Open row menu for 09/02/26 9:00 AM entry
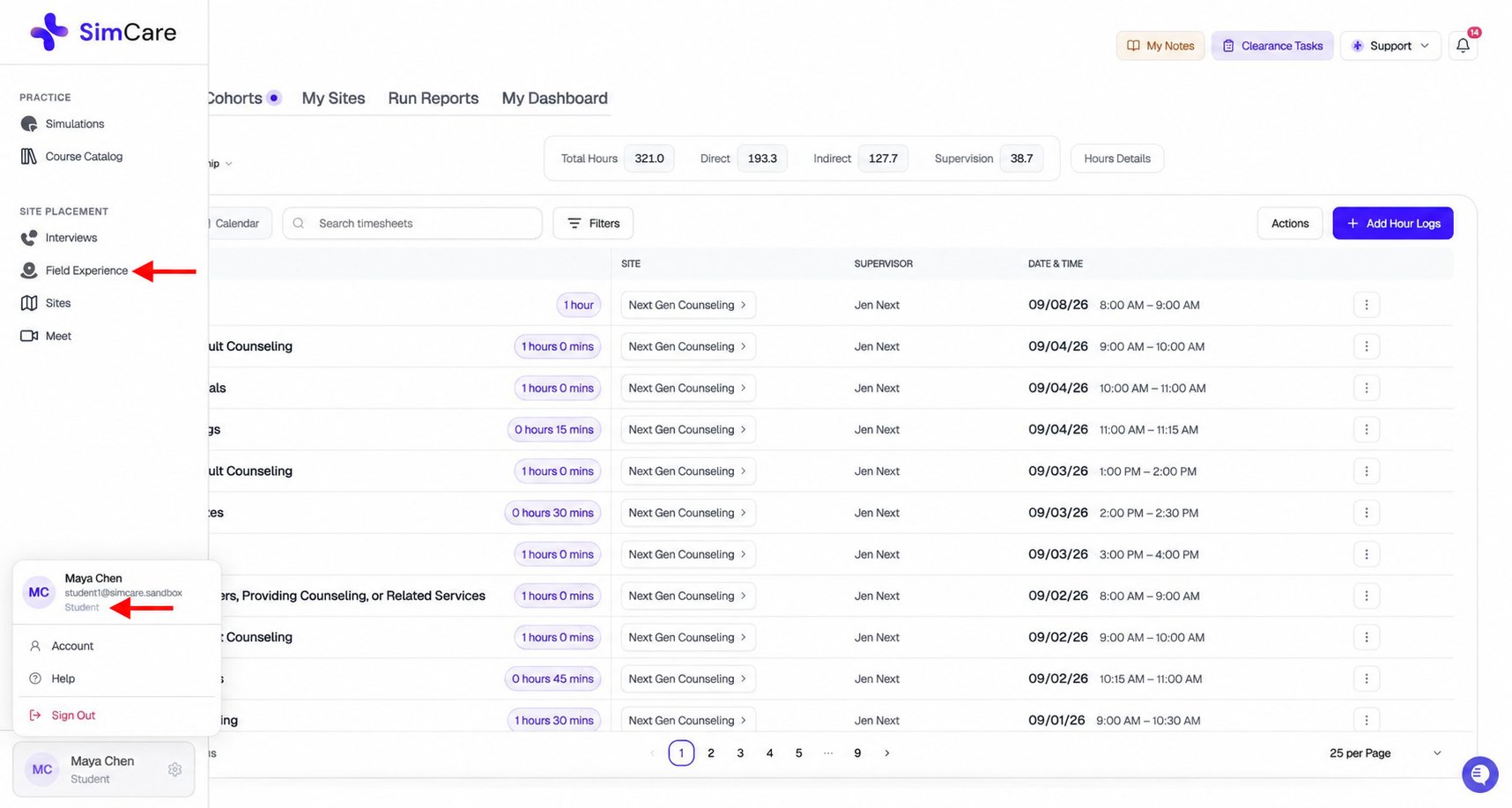The height and width of the screenshot is (808, 1512). point(1367,637)
